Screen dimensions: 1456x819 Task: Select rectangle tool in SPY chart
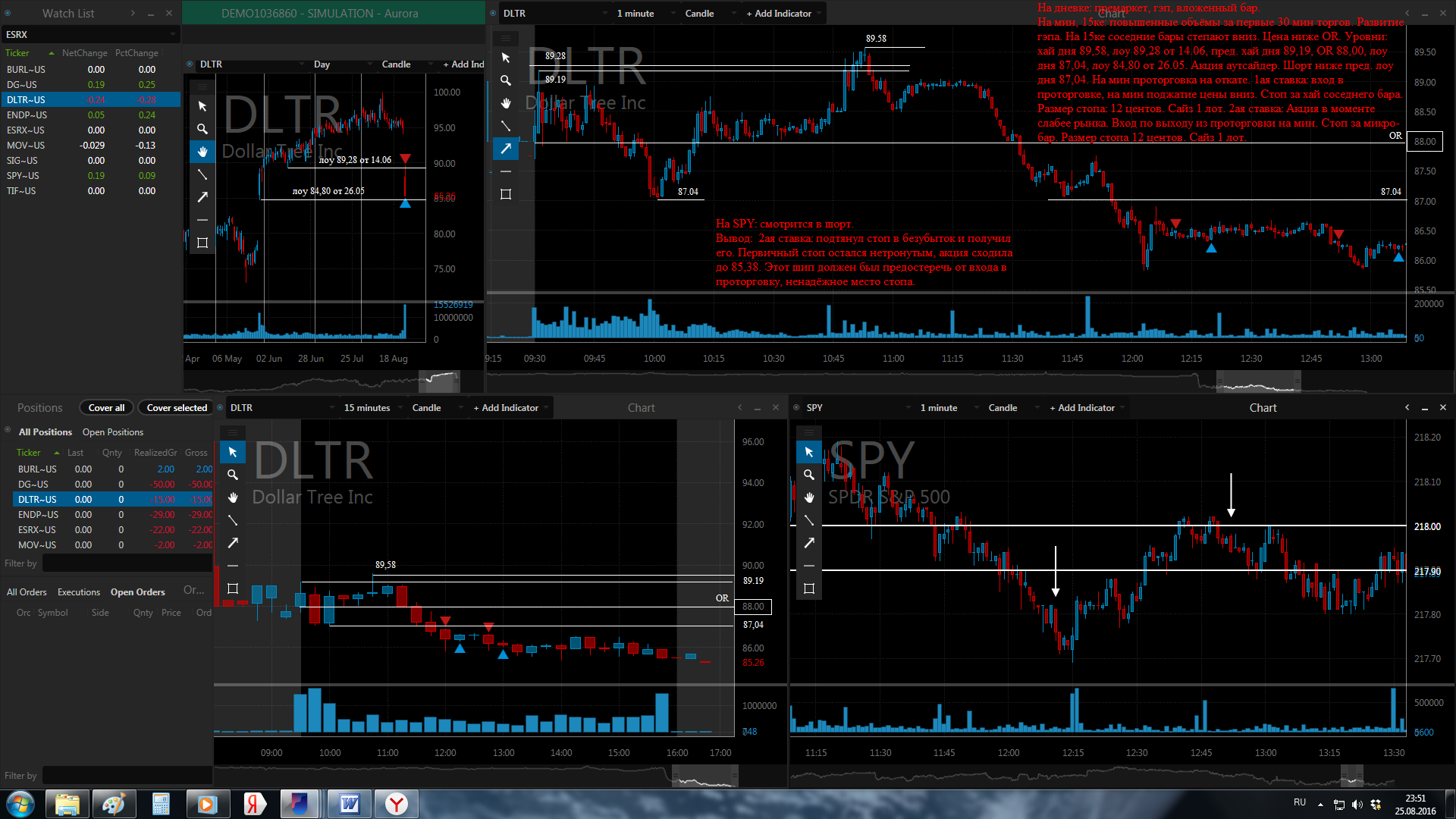click(809, 588)
